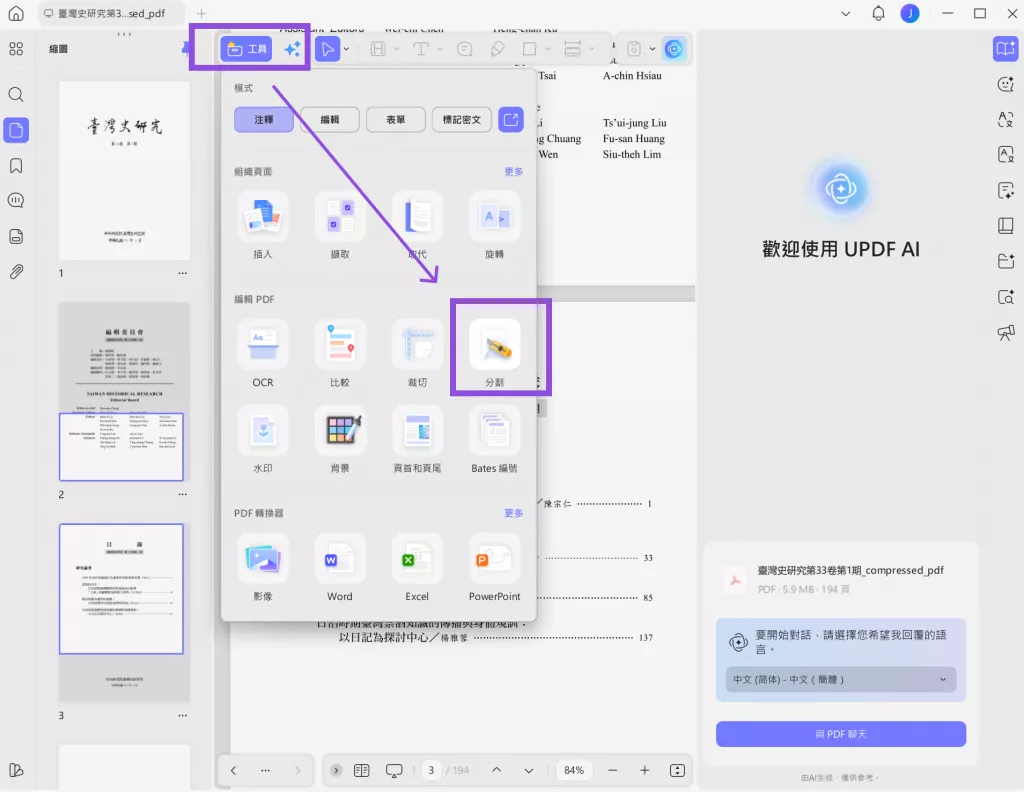Image resolution: width=1024 pixels, height=792 pixels.
Task: Expand the text tool dropdown arrow
Action: pyautogui.click(x=440, y=49)
